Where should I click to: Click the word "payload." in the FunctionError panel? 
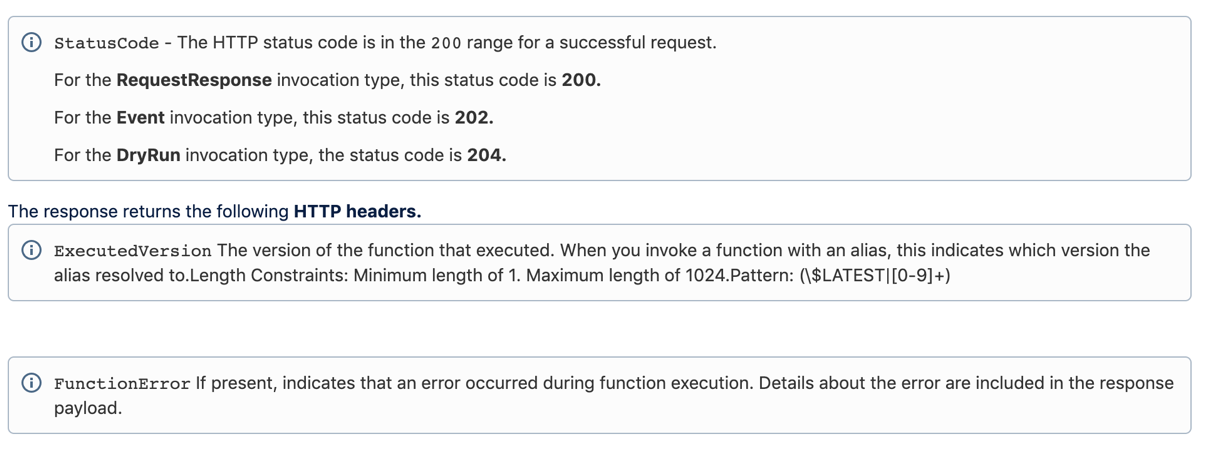pos(88,407)
